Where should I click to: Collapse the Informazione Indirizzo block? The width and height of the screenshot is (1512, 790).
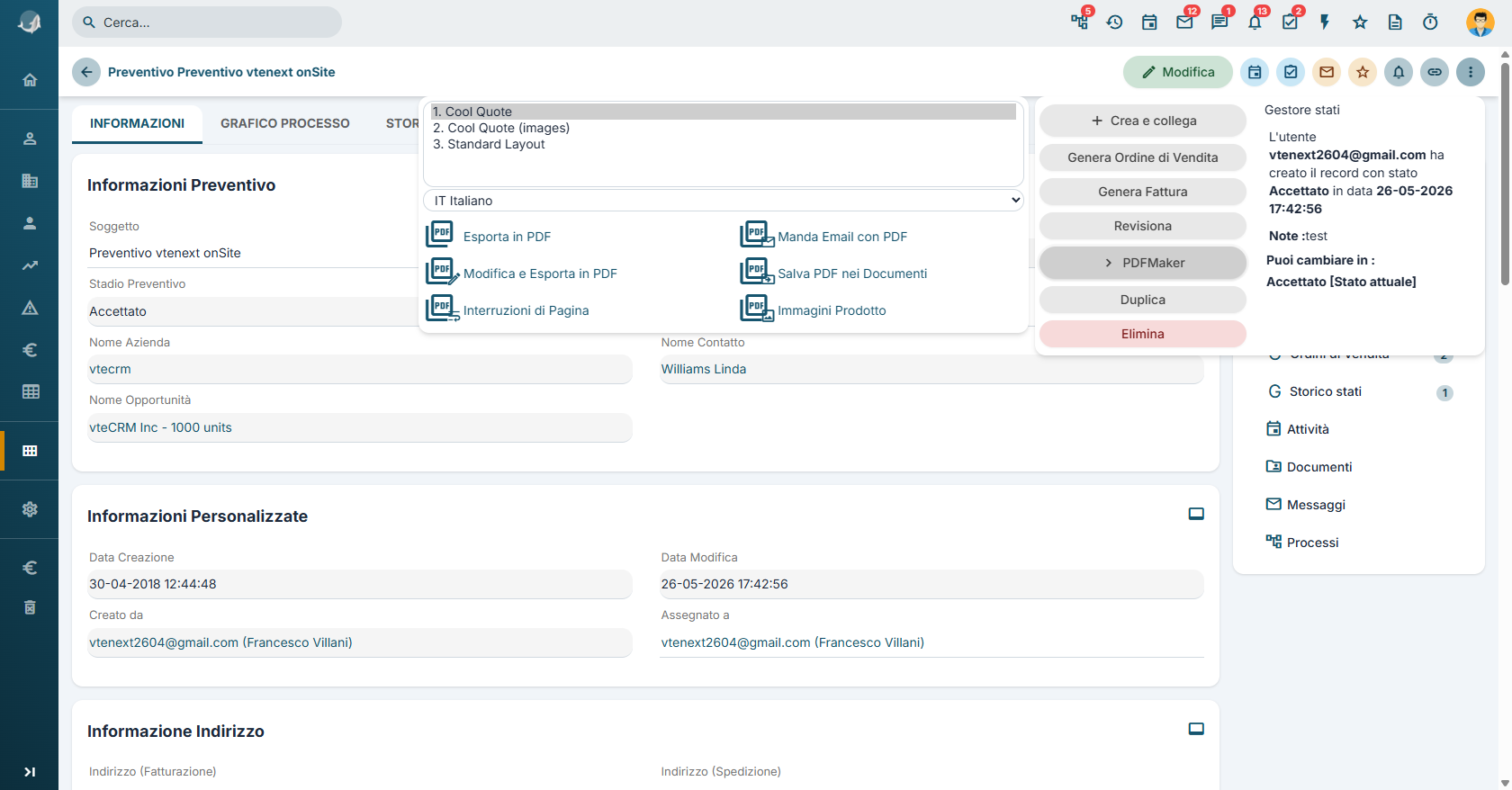coord(1196,729)
